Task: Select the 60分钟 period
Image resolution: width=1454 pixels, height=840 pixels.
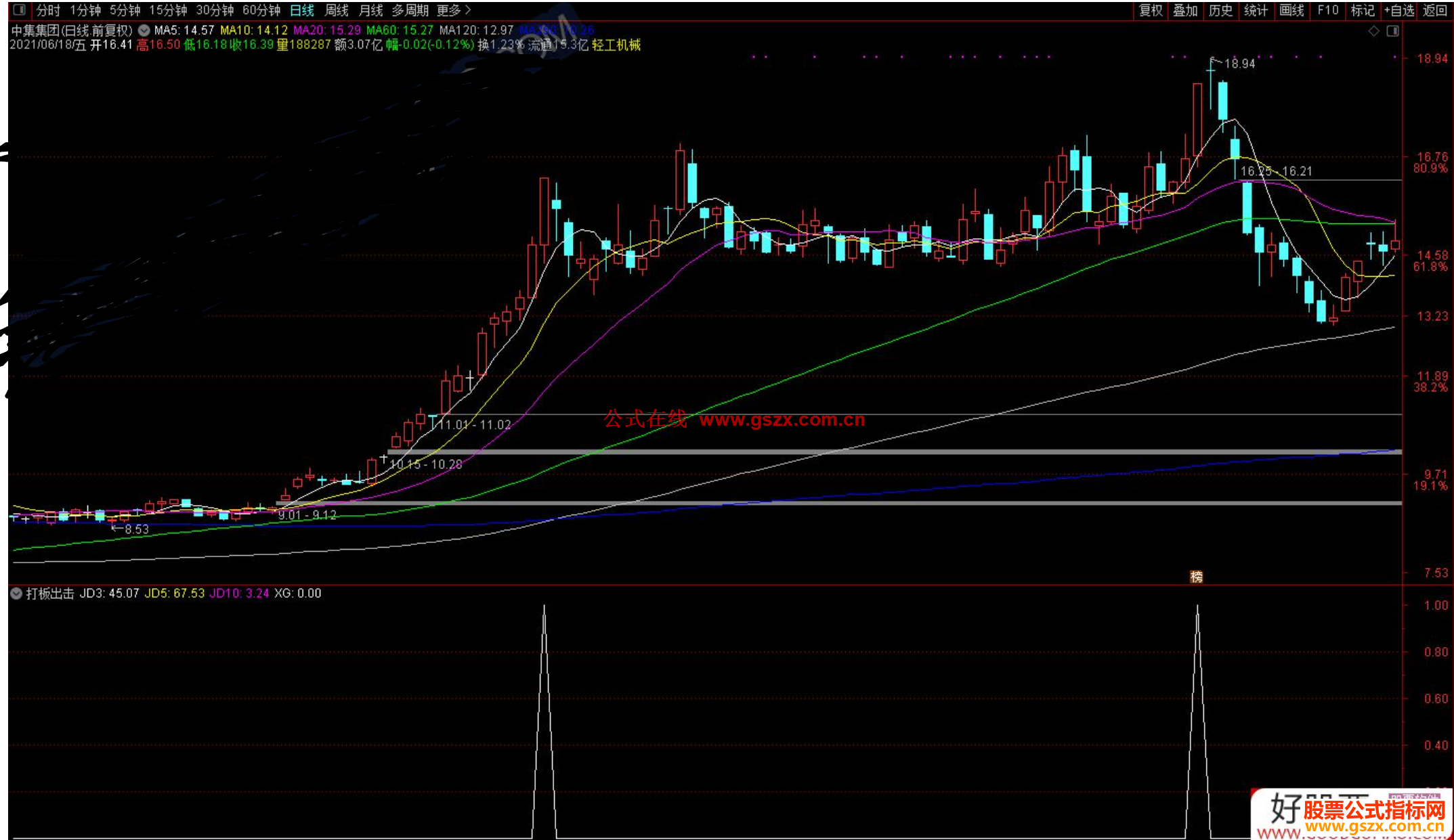Action: (x=261, y=10)
